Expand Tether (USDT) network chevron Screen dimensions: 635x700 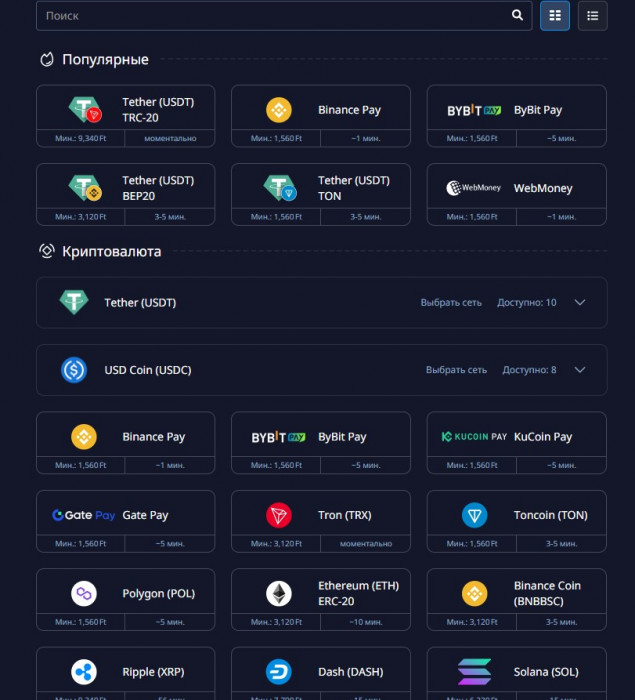[580, 302]
